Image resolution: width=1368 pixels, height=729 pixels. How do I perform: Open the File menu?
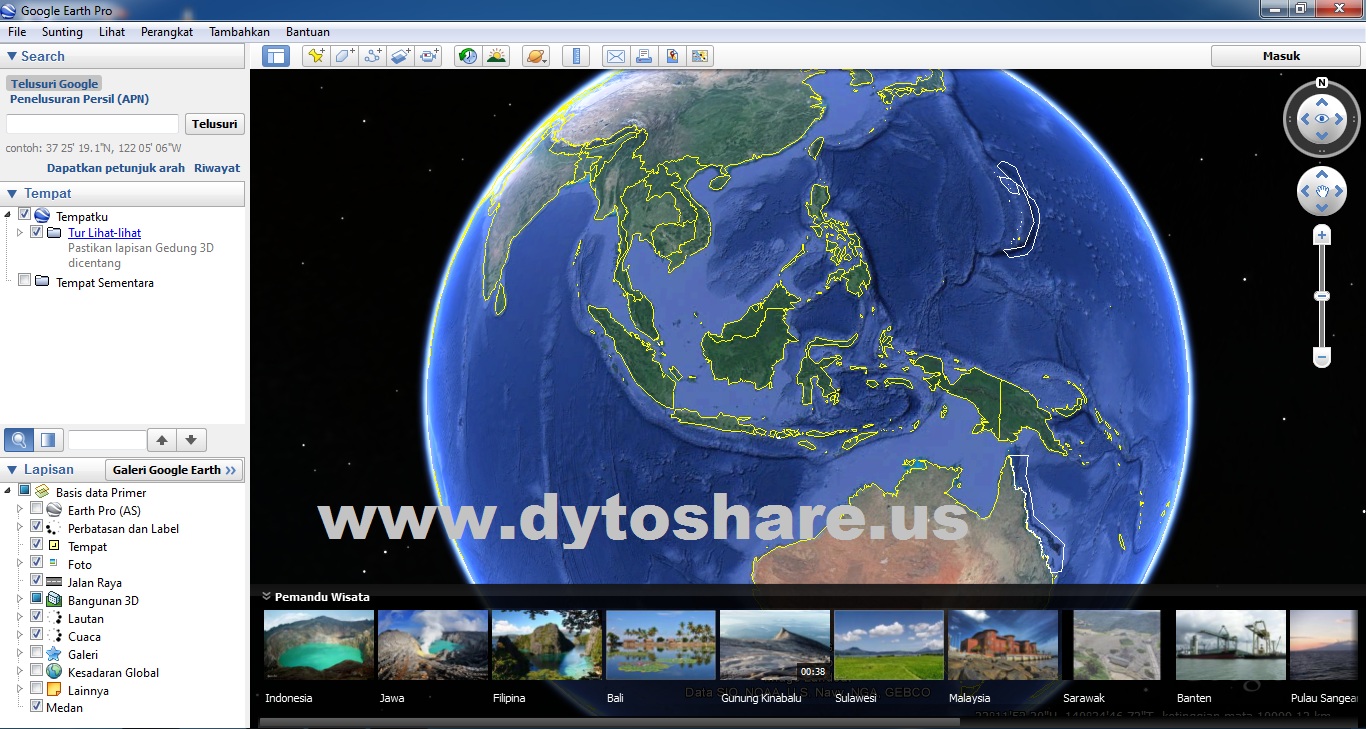click(17, 32)
